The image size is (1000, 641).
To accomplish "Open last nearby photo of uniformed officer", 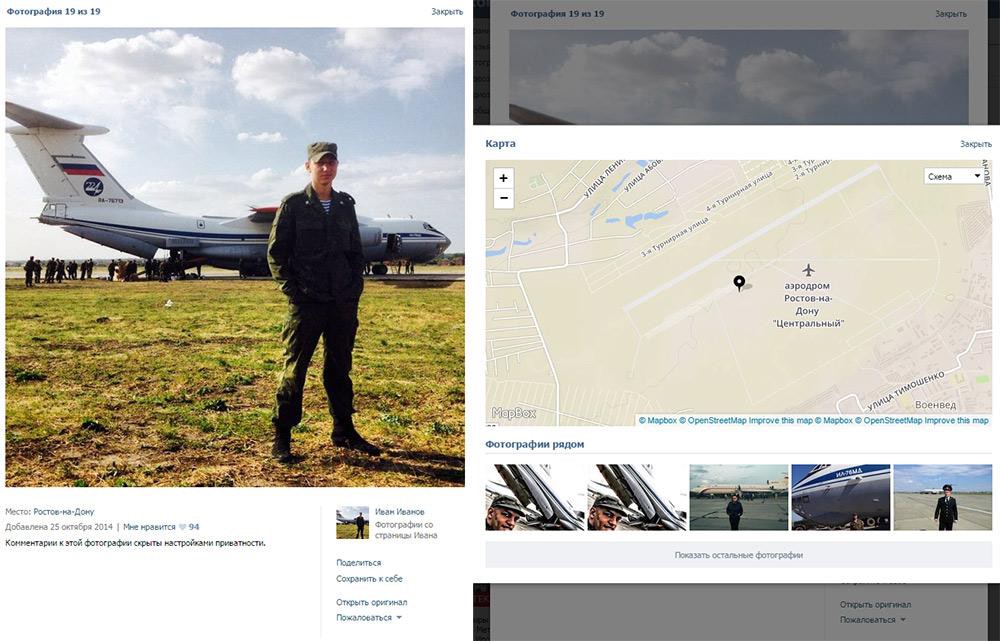I will tap(943, 497).
